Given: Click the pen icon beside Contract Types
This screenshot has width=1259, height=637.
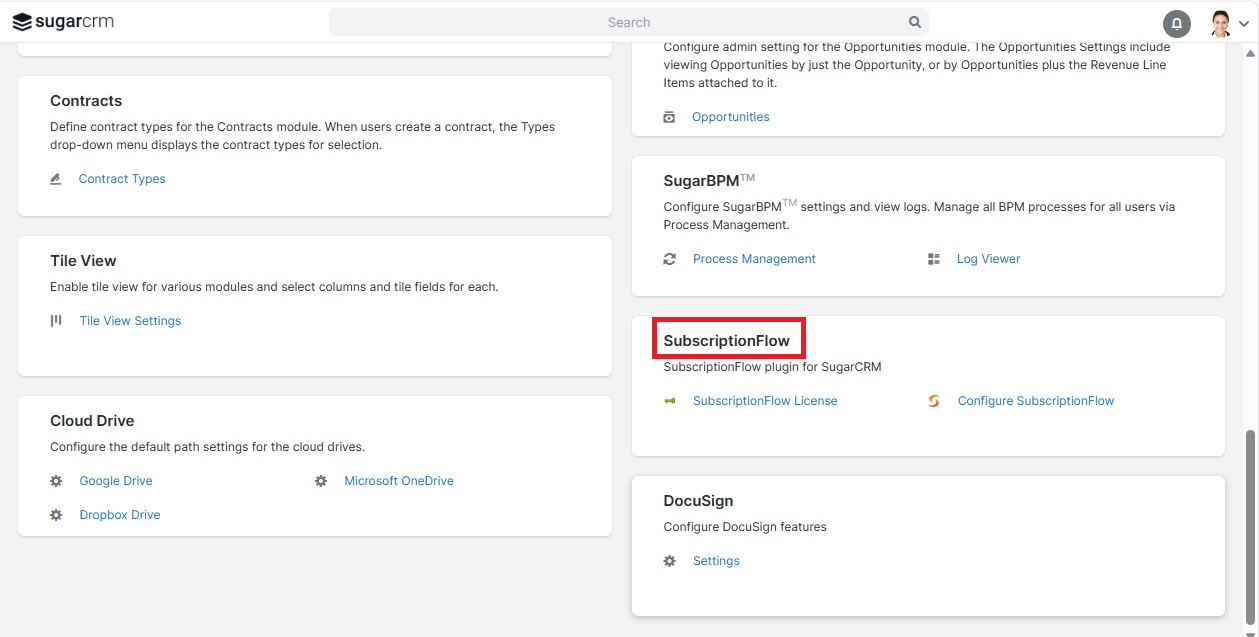Looking at the screenshot, I should coord(57,178).
